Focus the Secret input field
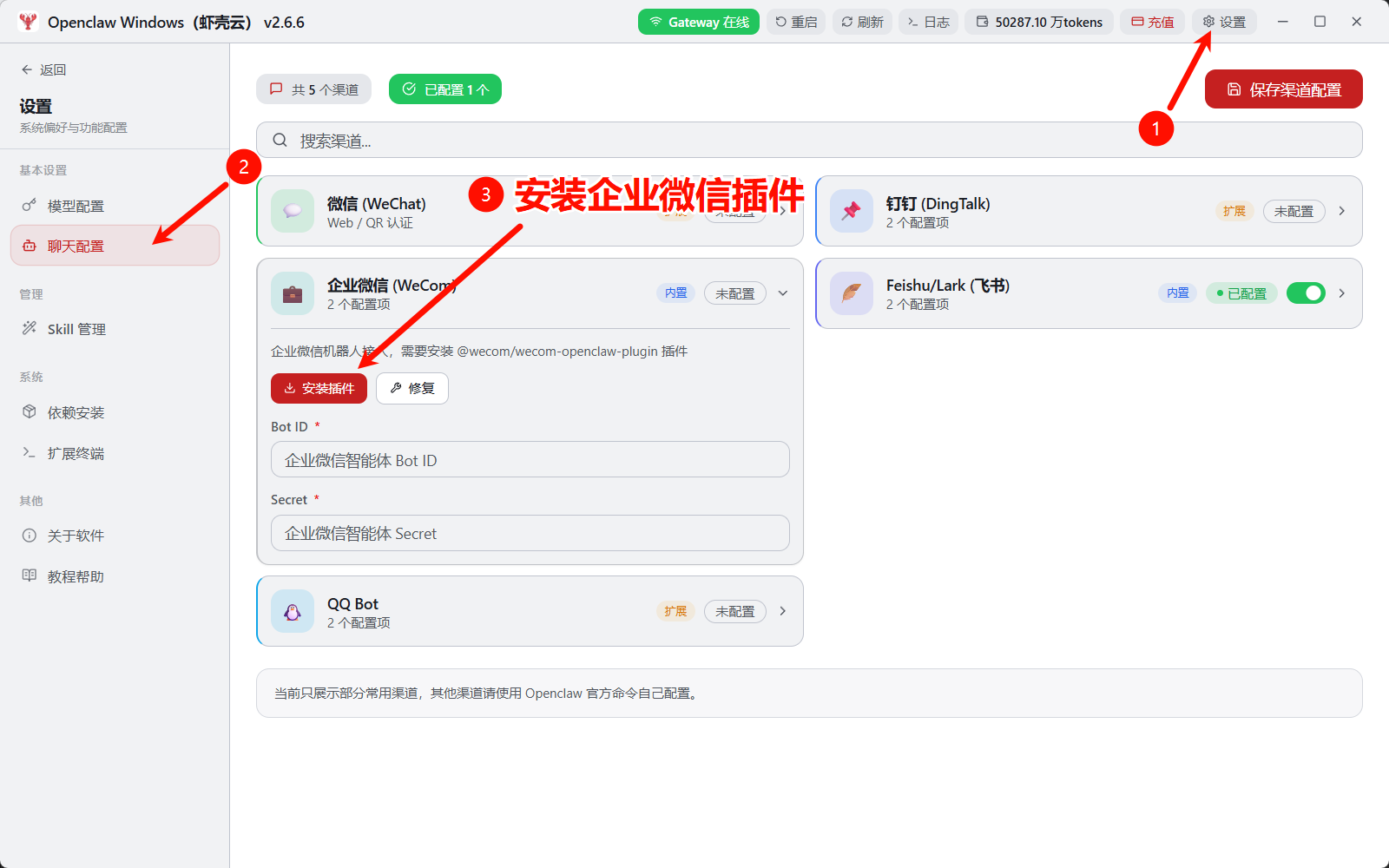Image resolution: width=1389 pixels, height=868 pixels. (x=530, y=533)
